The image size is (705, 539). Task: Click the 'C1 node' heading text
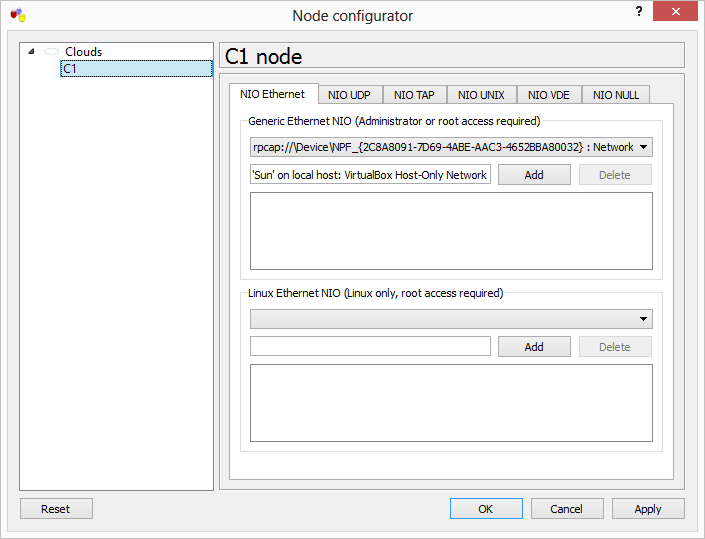click(x=263, y=57)
